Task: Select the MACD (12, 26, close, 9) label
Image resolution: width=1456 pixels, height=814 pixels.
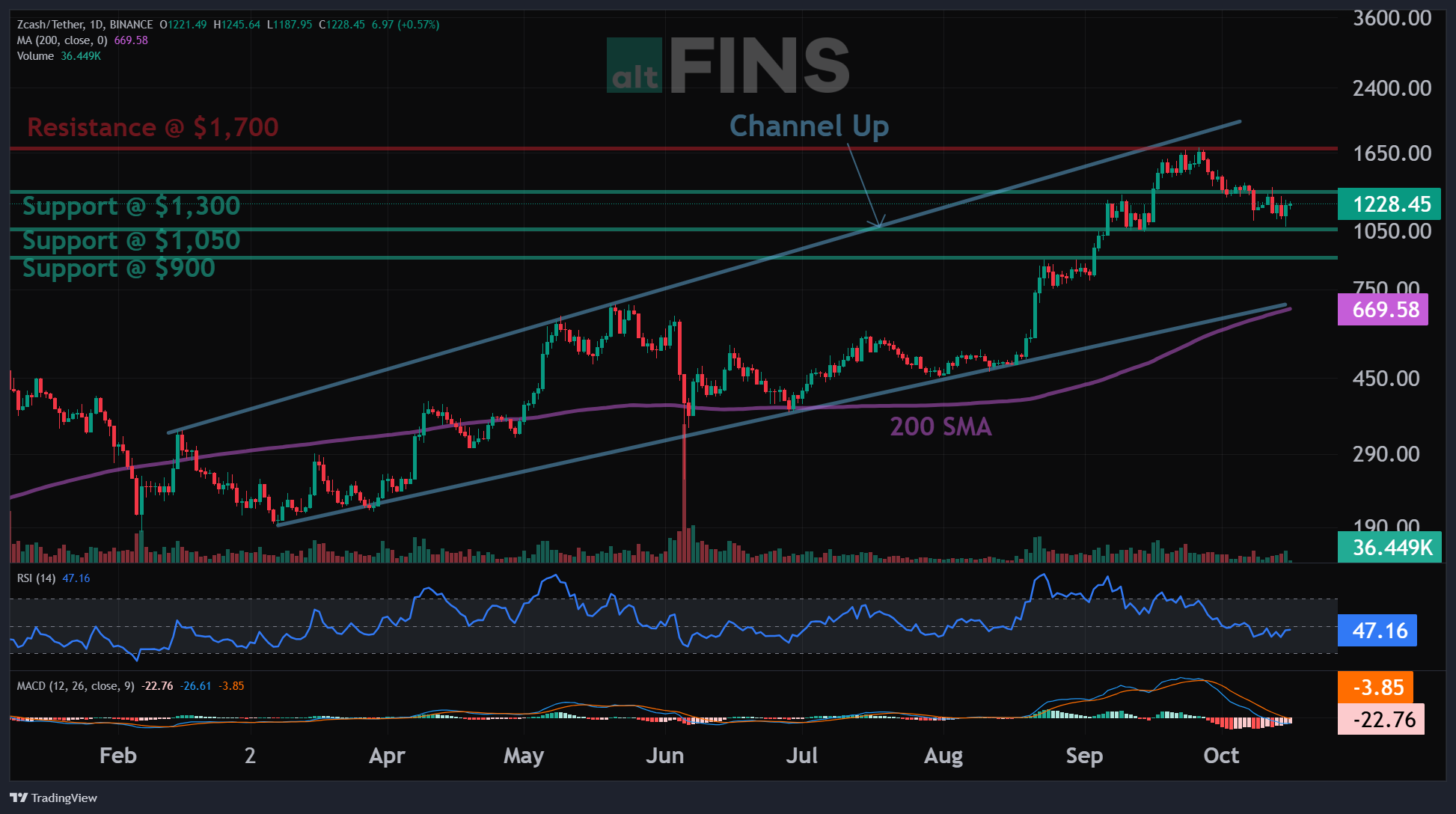Action: pos(76,686)
